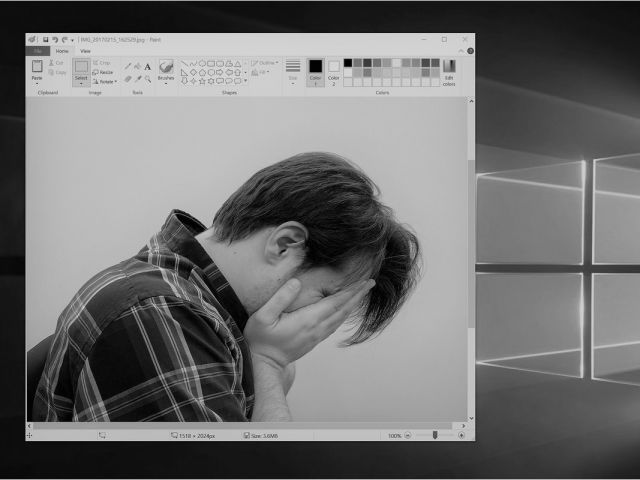Screen dimensions: 640x480
Task: Click the zoom in plus button
Action: click(461, 436)
